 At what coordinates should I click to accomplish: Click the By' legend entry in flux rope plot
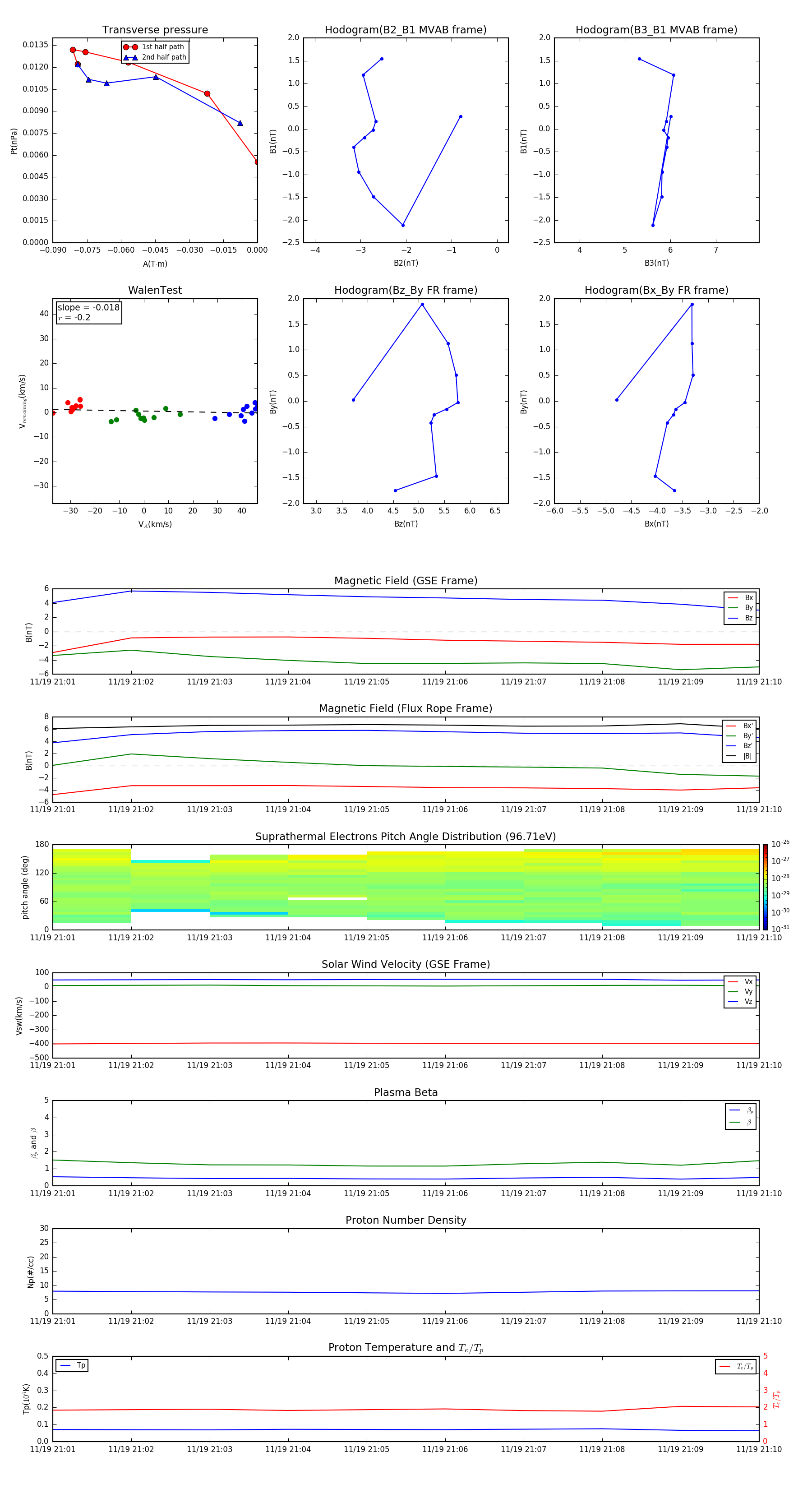click(739, 736)
